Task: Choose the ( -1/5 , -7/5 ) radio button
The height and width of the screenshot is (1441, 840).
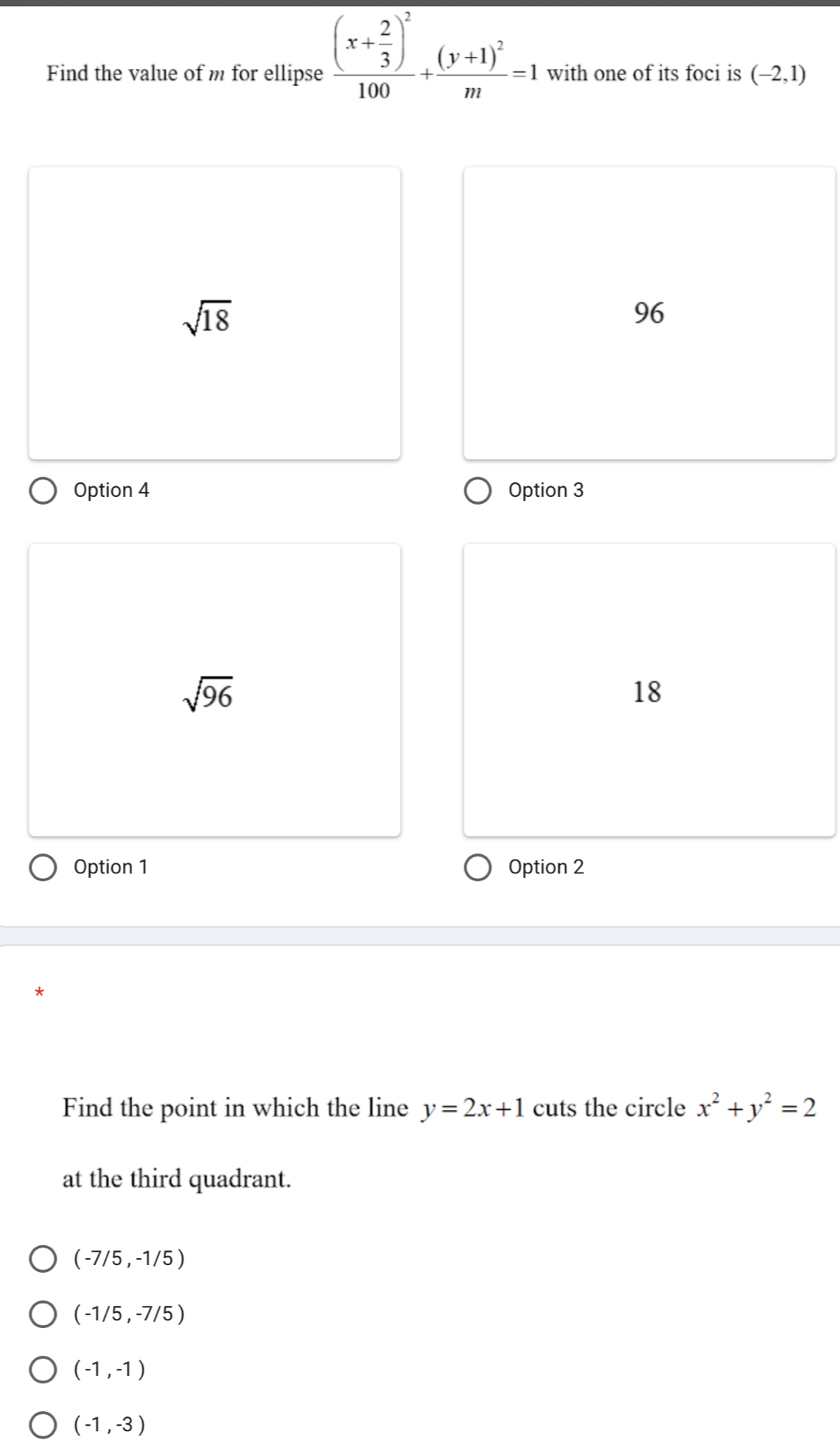Action: [x=43, y=1314]
